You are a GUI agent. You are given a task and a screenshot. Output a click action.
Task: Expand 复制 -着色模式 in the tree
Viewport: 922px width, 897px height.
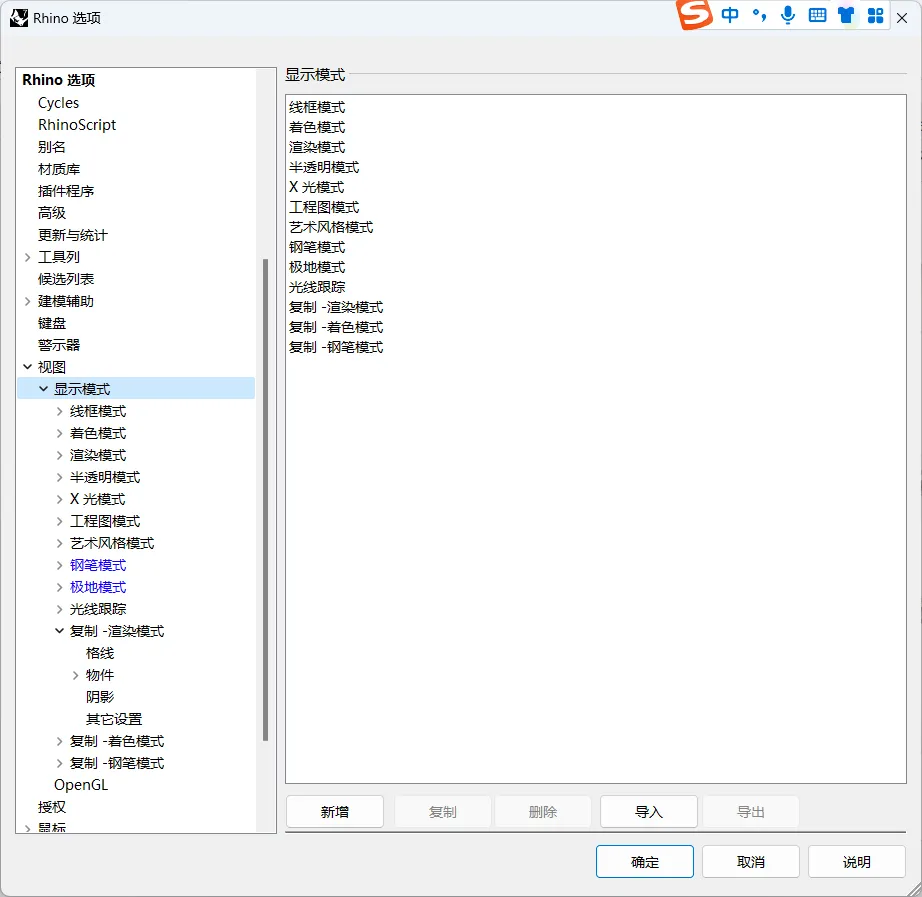[x=59, y=741]
